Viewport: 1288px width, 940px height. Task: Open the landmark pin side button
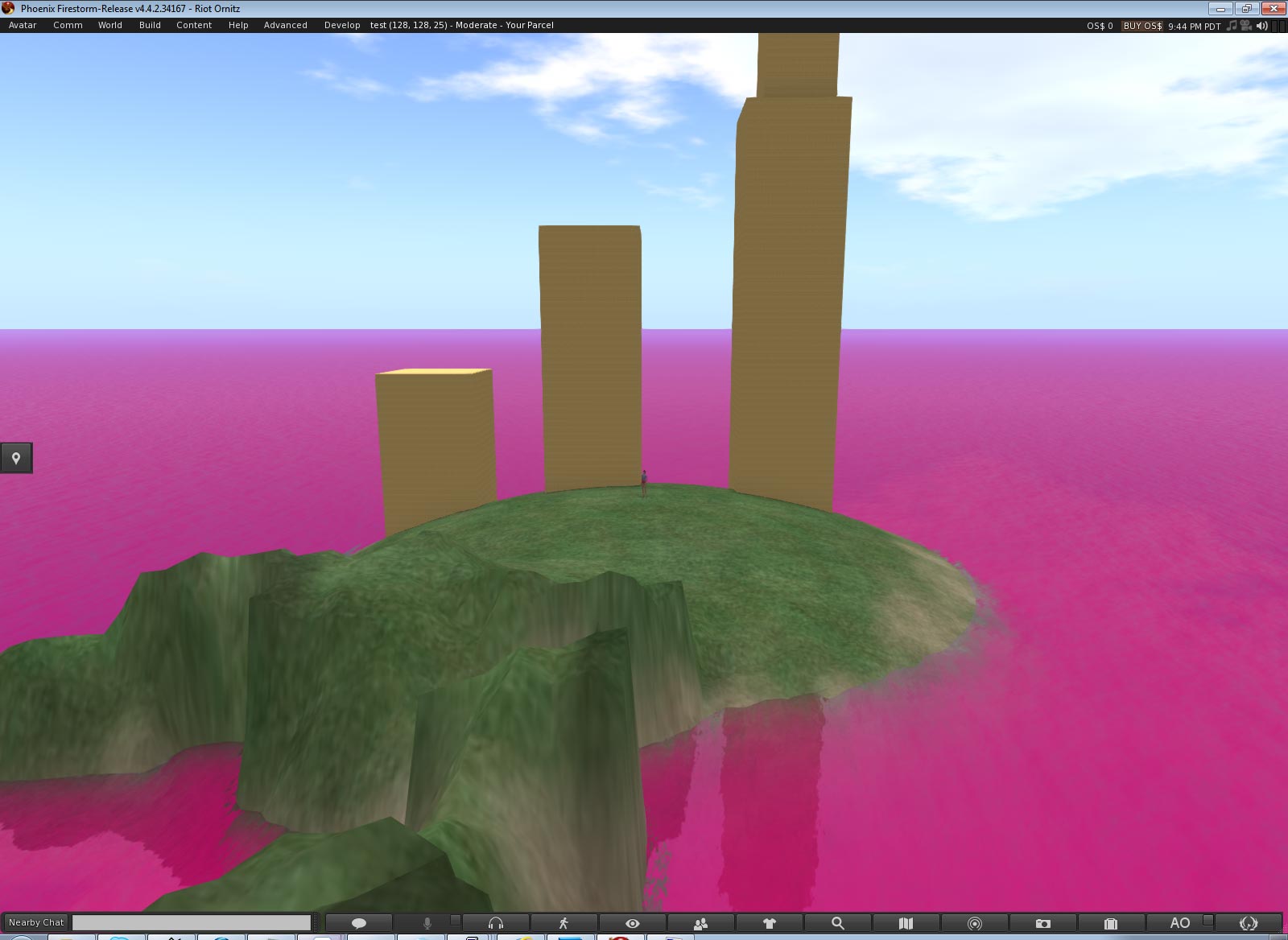click(16, 458)
